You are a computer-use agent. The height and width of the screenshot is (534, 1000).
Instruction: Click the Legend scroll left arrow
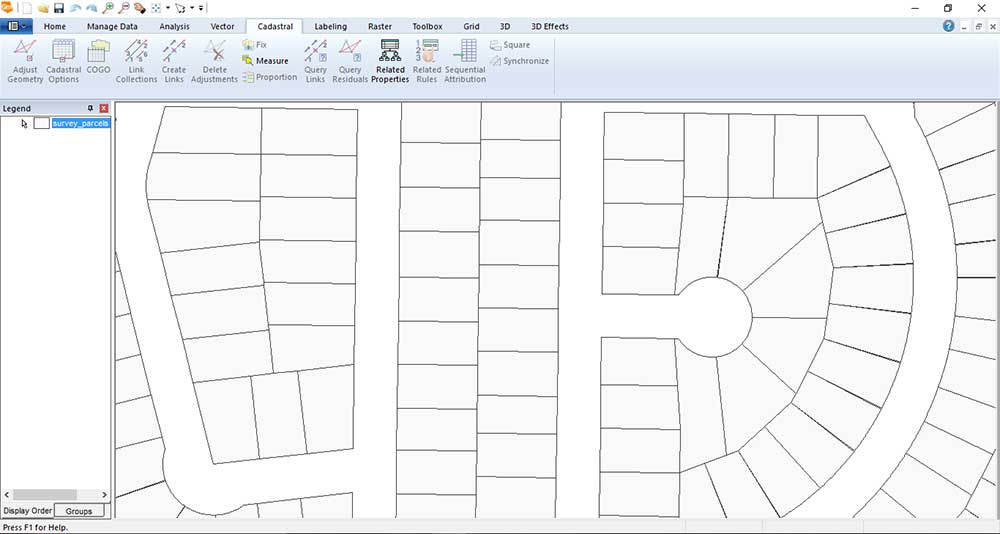point(6,494)
